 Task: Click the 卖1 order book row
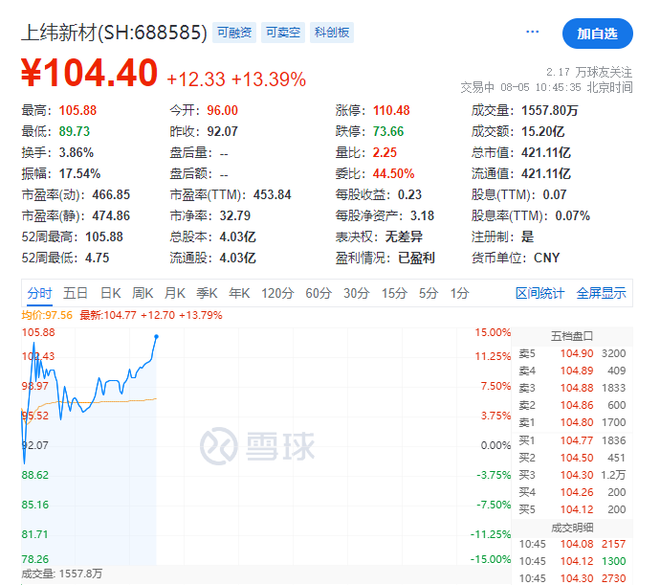click(572, 422)
